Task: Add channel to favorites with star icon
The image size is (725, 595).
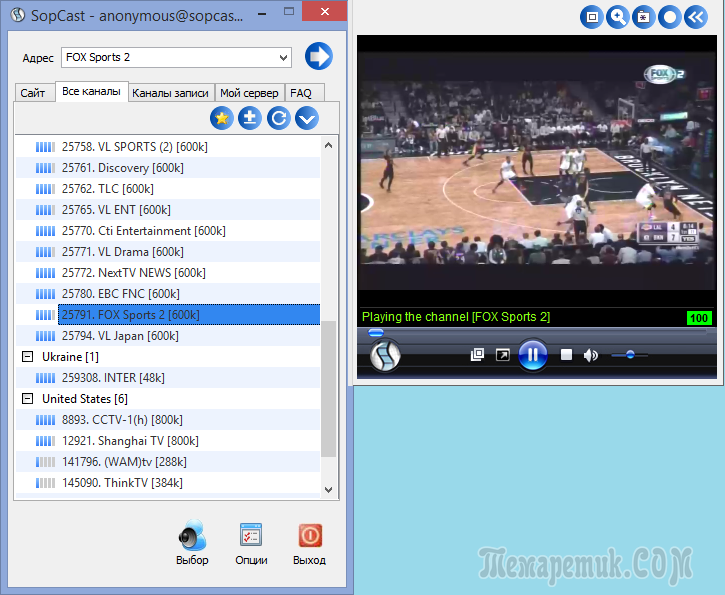Action: coord(222,118)
